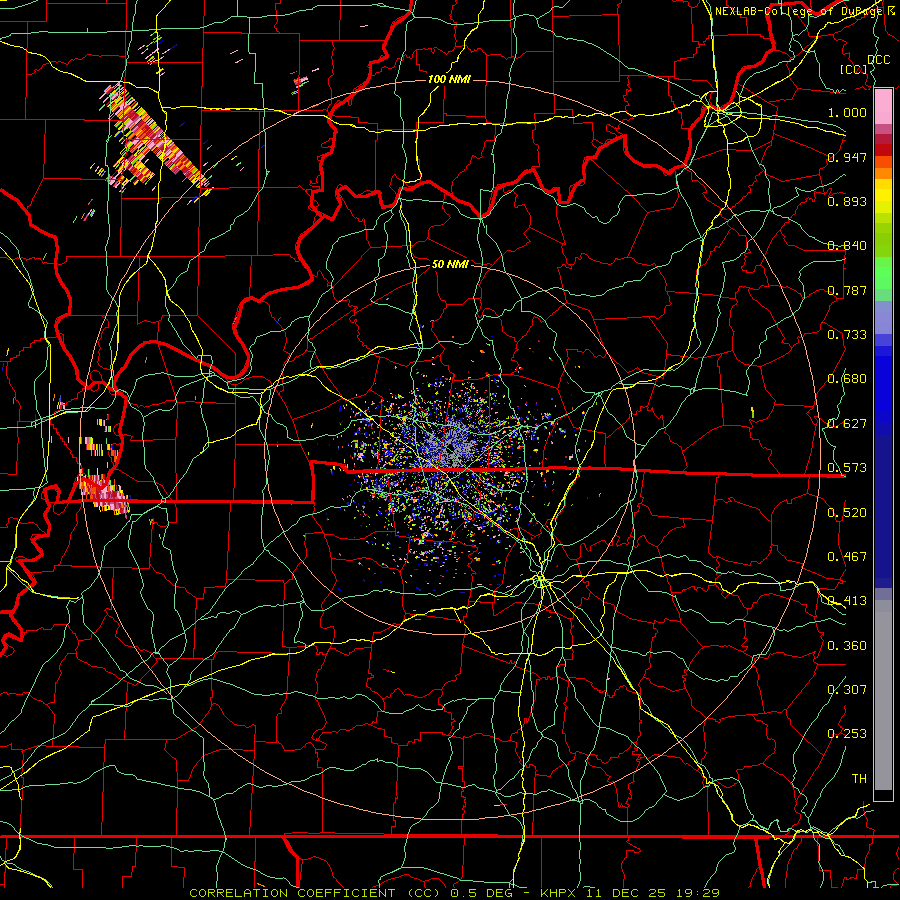
Task: Click the "KHPX" radar site identifier in the caption
Action: (557, 893)
